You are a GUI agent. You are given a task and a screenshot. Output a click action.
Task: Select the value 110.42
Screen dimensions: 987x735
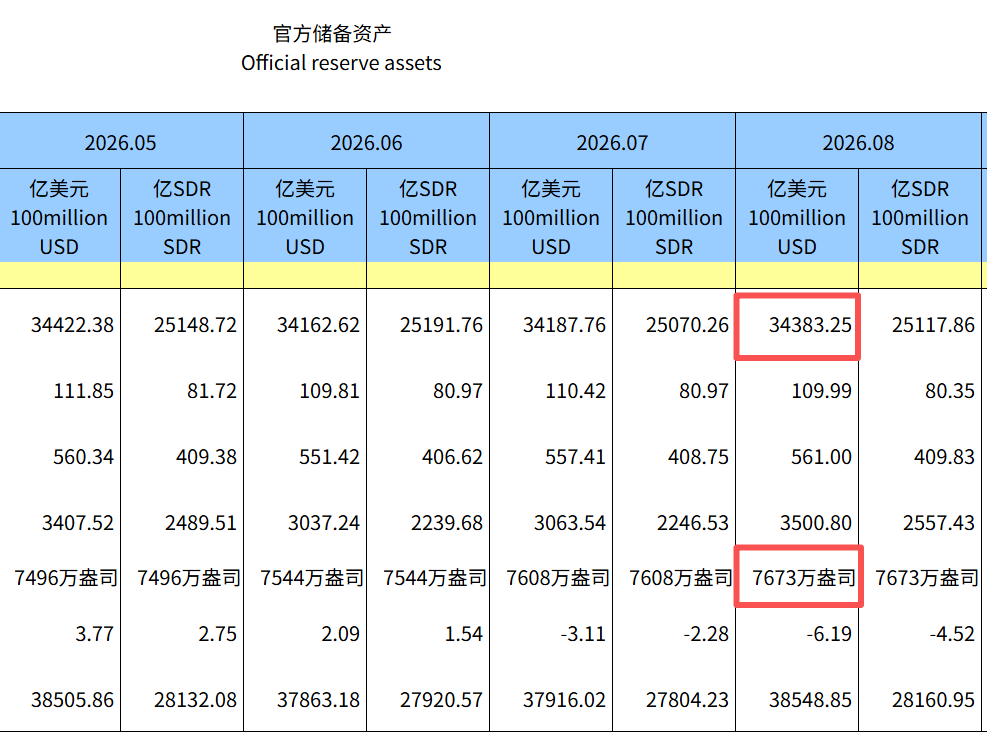575,391
